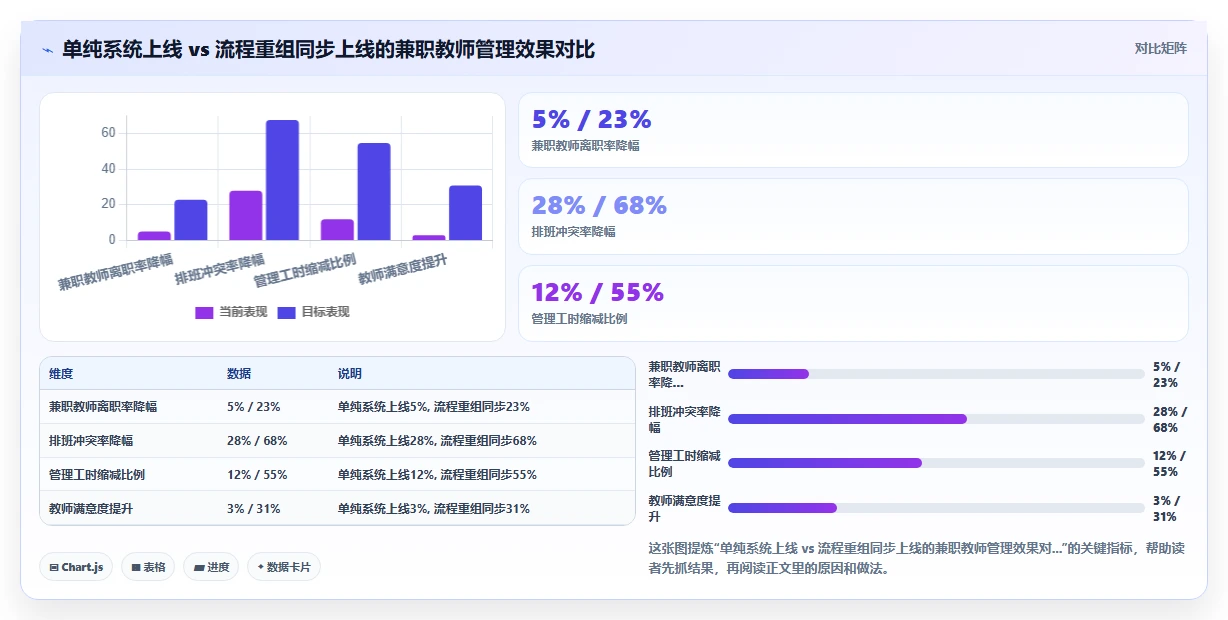Click the 3% / 31% progress value
This screenshot has height=620, width=1228.
click(x=1167, y=508)
